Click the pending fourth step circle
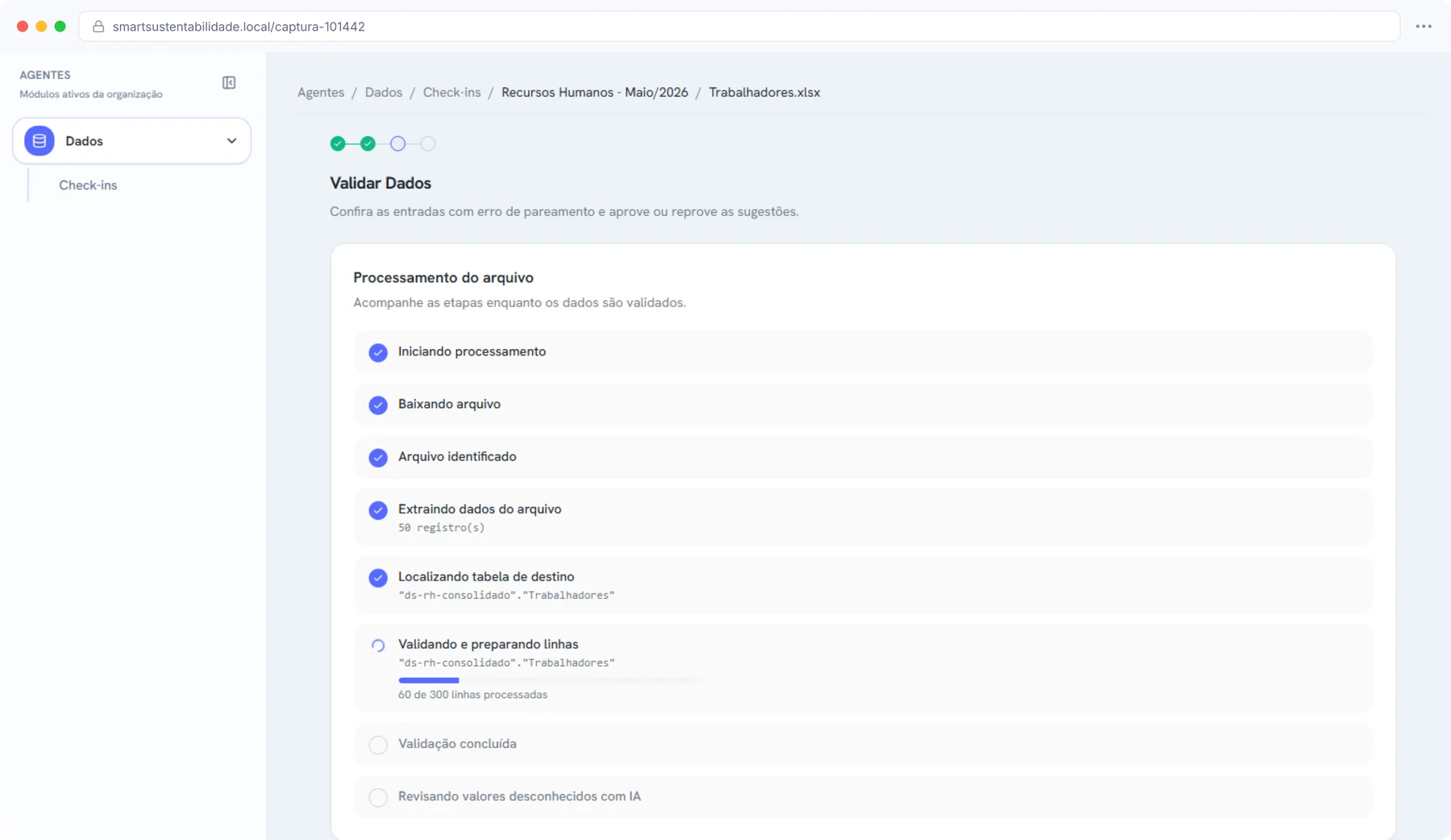The width and height of the screenshot is (1451, 840). (x=428, y=143)
